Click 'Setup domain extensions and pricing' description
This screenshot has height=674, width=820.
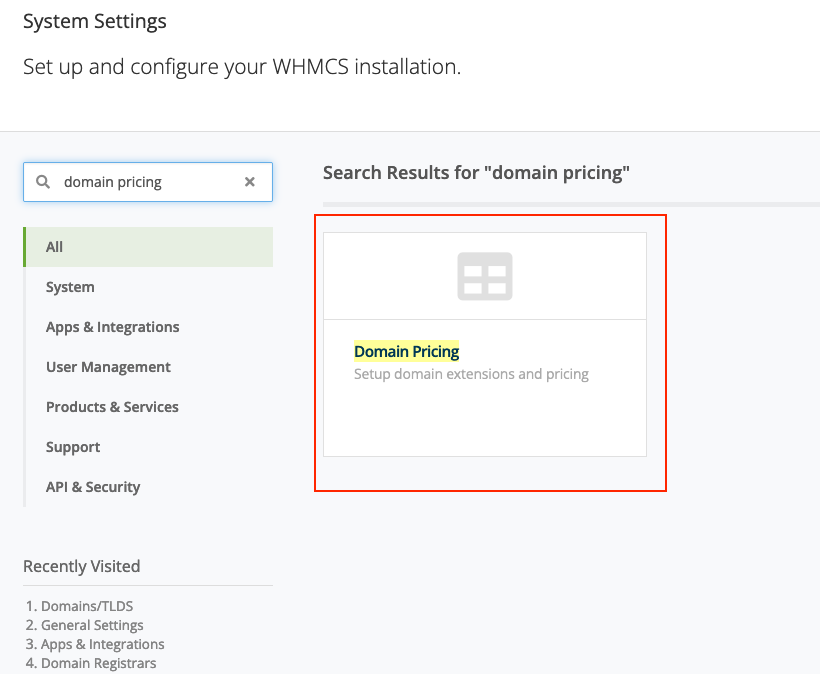pos(471,374)
